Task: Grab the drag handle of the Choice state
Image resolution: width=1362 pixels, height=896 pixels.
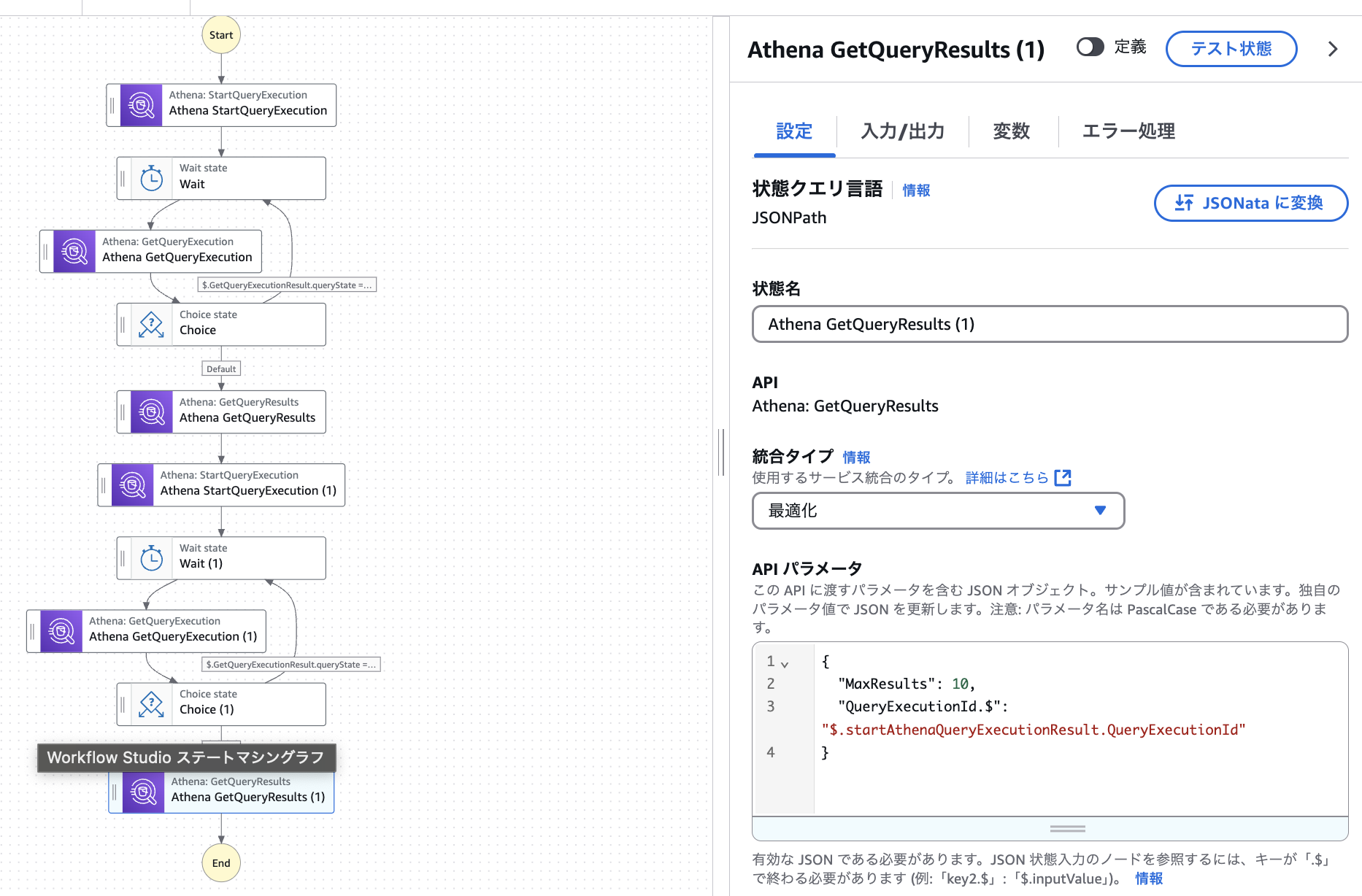Action: pyautogui.click(x=123, y=325)
